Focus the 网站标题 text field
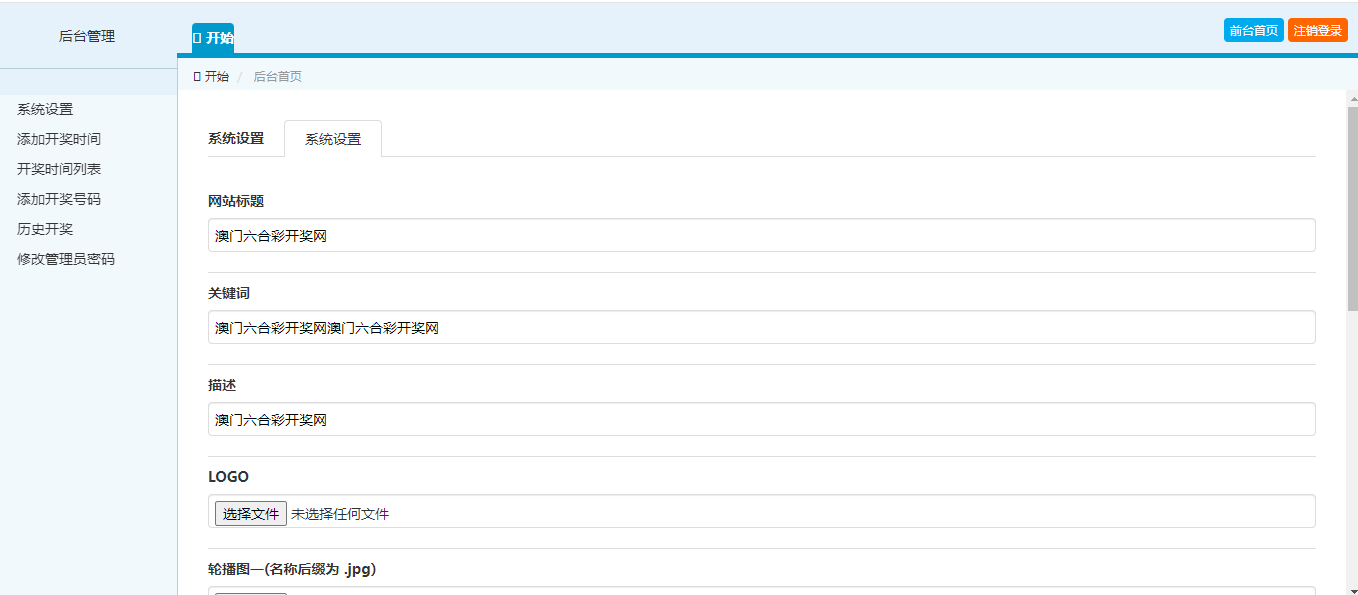The width and height of the screenshot is (1358, 595). (x=761, y=236)
